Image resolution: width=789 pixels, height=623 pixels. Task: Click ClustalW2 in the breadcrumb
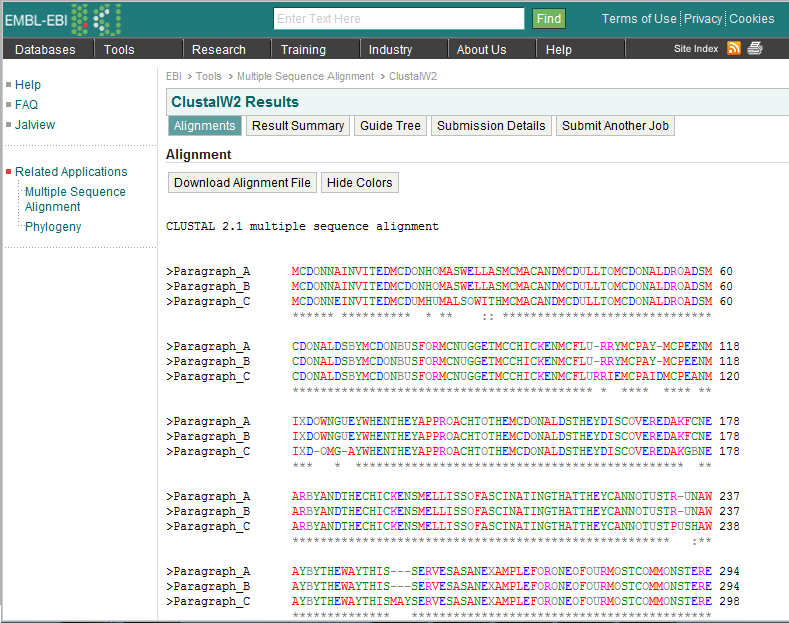[x=413, y=76]
